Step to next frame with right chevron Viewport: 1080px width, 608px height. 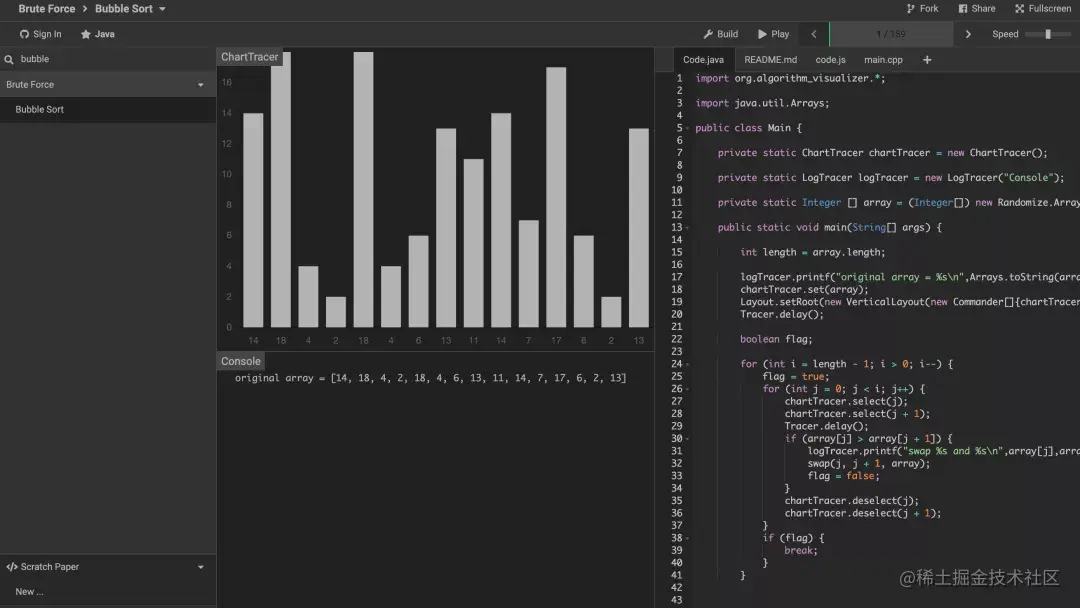[968, 34]
